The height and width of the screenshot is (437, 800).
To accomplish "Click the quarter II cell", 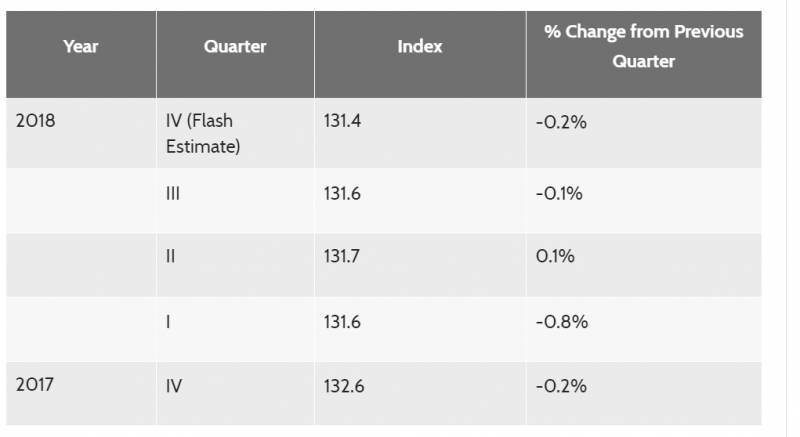I will [171, 256].
